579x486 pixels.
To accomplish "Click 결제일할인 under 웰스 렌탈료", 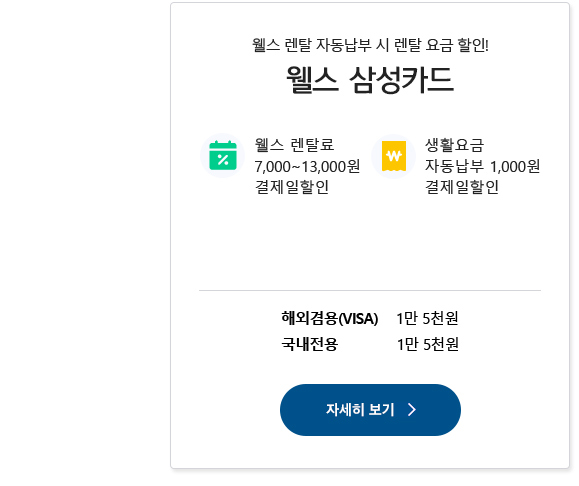I will point(292,187).
